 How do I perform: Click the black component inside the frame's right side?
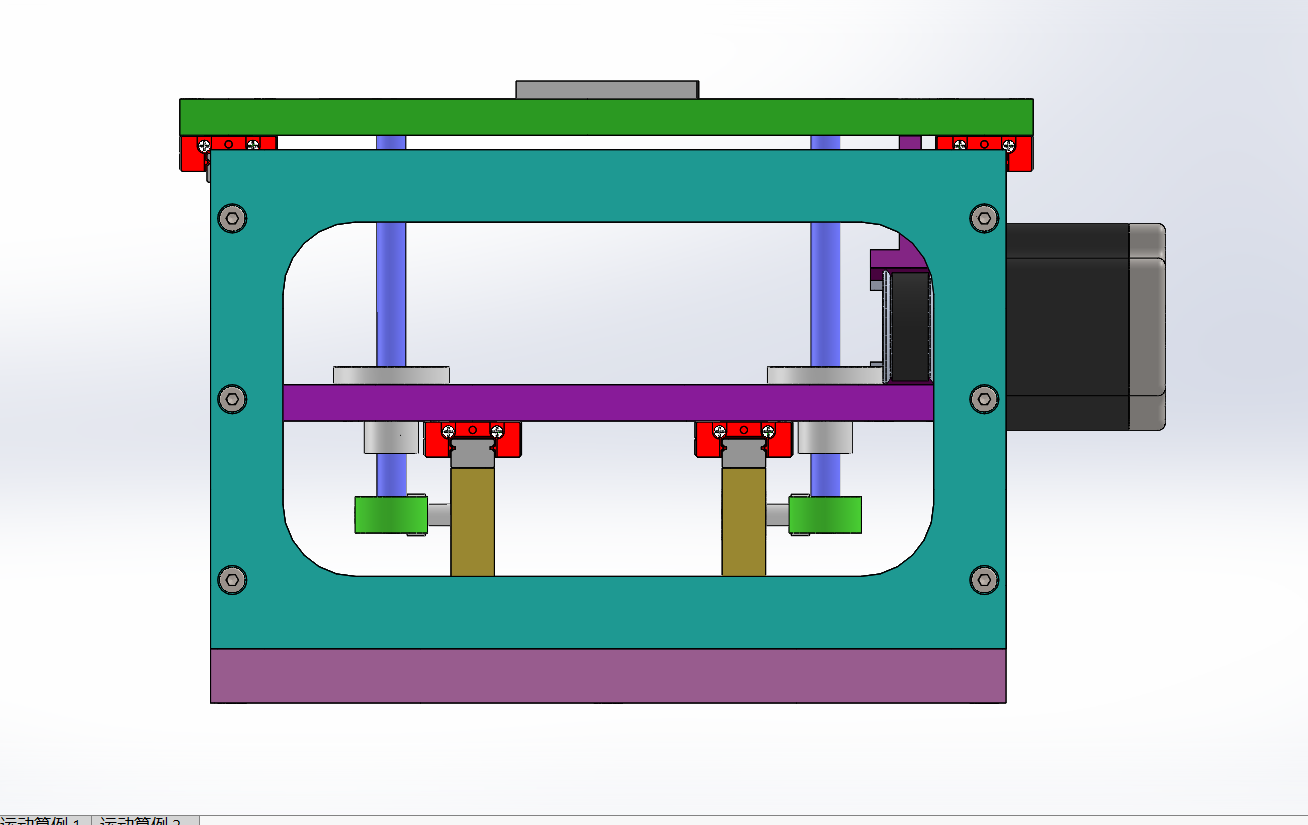coord(908,326)
